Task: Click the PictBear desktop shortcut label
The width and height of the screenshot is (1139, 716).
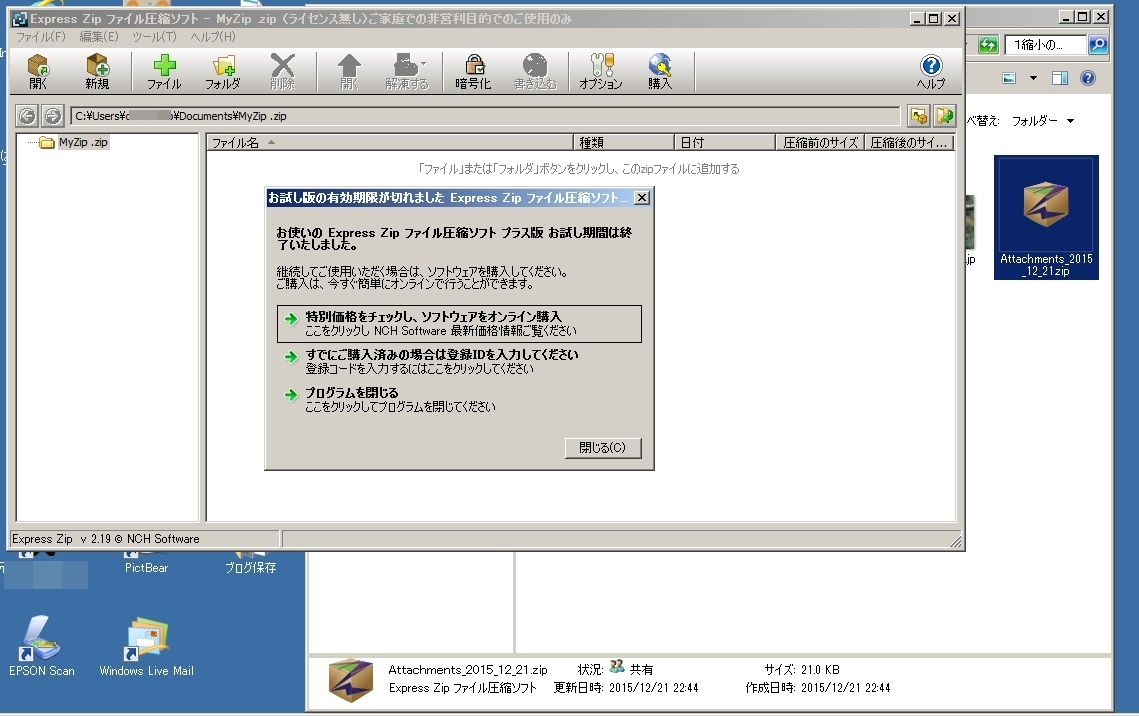Action: pos(146,568)
